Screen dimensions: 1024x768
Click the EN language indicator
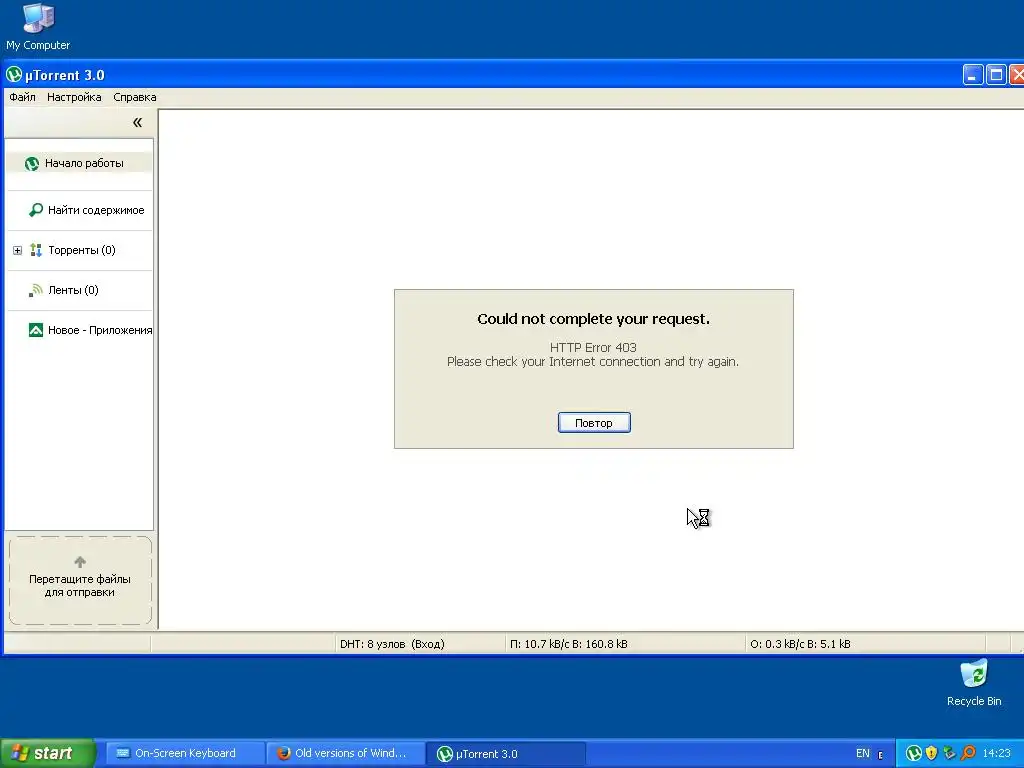[863, 754]
